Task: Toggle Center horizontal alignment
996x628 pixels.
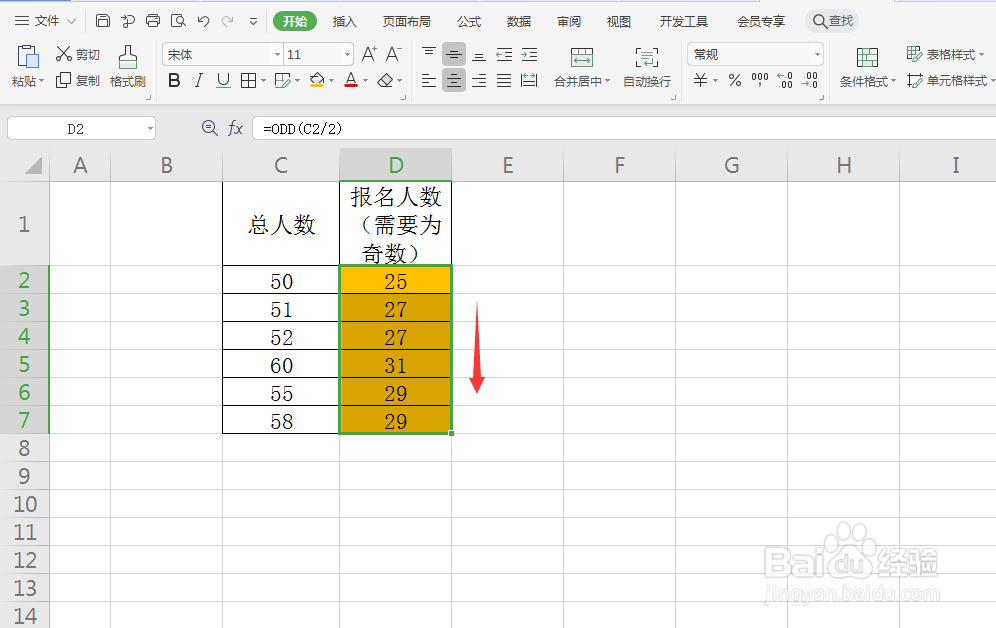Action: pyautogui.click(x=454, y=80)
